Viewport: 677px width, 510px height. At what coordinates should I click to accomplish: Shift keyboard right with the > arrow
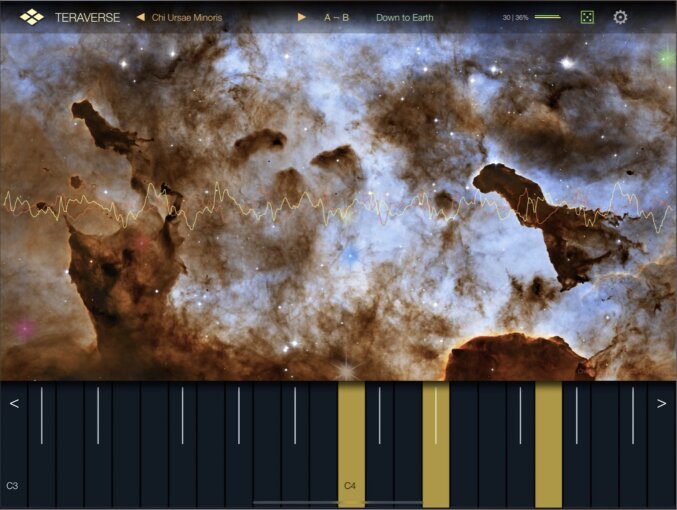(x=661, y=403)
